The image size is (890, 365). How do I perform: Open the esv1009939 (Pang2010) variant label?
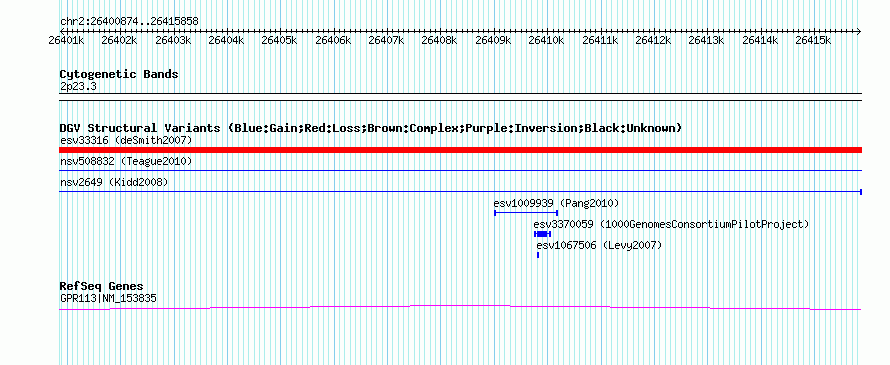coord(556,203)
